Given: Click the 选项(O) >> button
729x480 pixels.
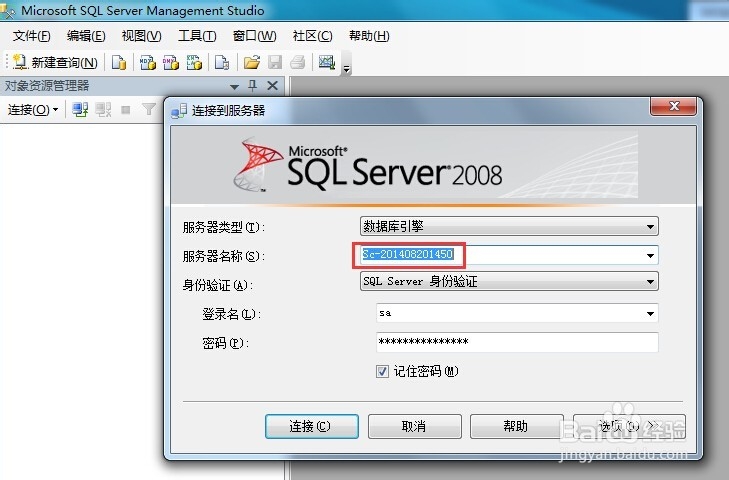Looking at the screenshot, I should click(x=630, y=426).
